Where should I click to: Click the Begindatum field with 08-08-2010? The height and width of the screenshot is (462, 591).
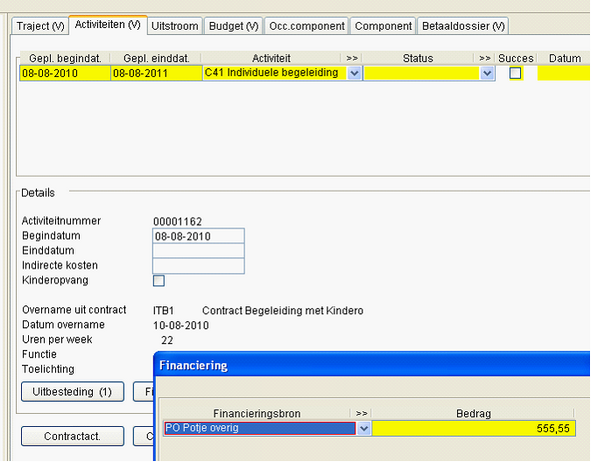tap(198, 236)
